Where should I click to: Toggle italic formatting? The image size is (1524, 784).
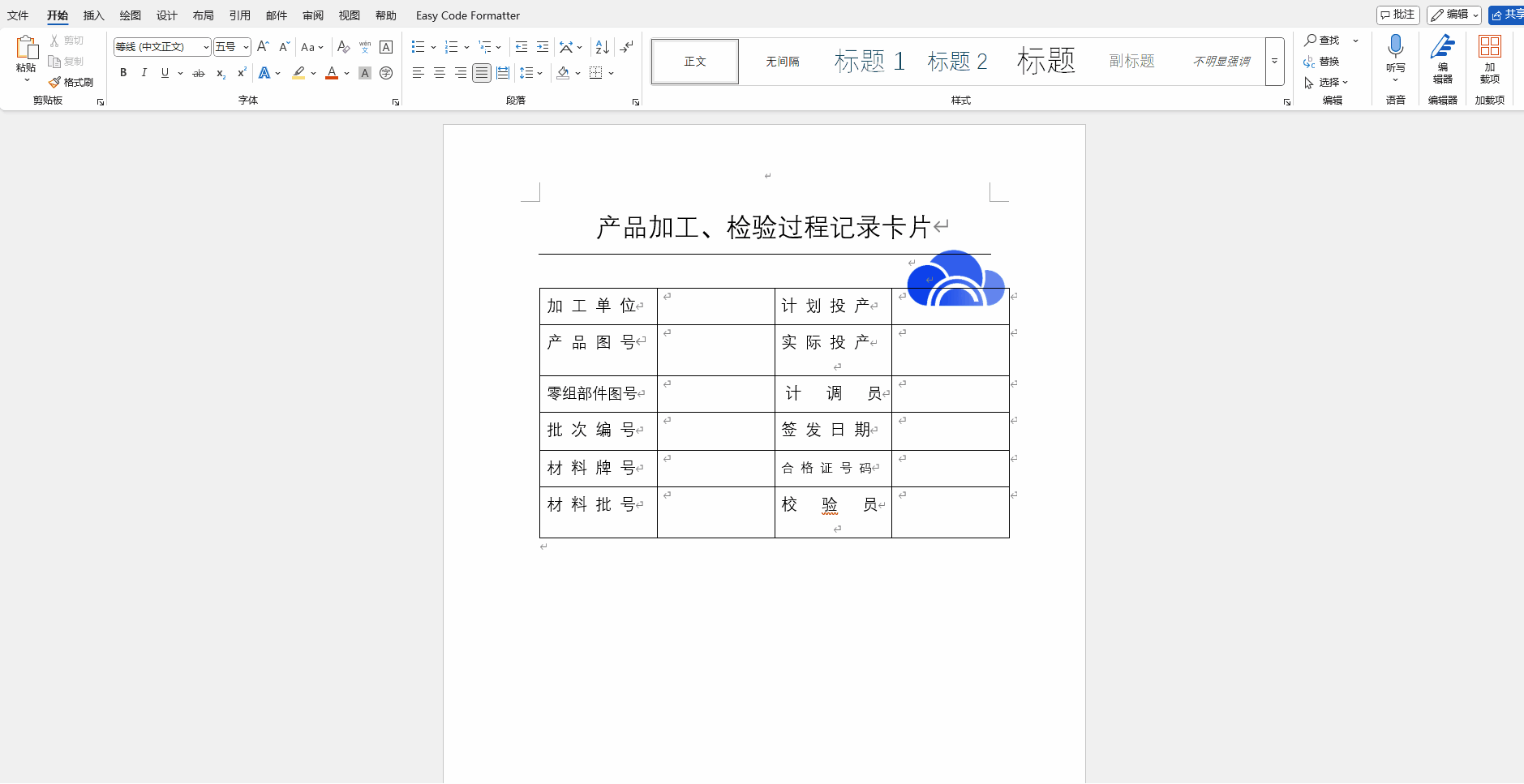click(x=144, y=73)
